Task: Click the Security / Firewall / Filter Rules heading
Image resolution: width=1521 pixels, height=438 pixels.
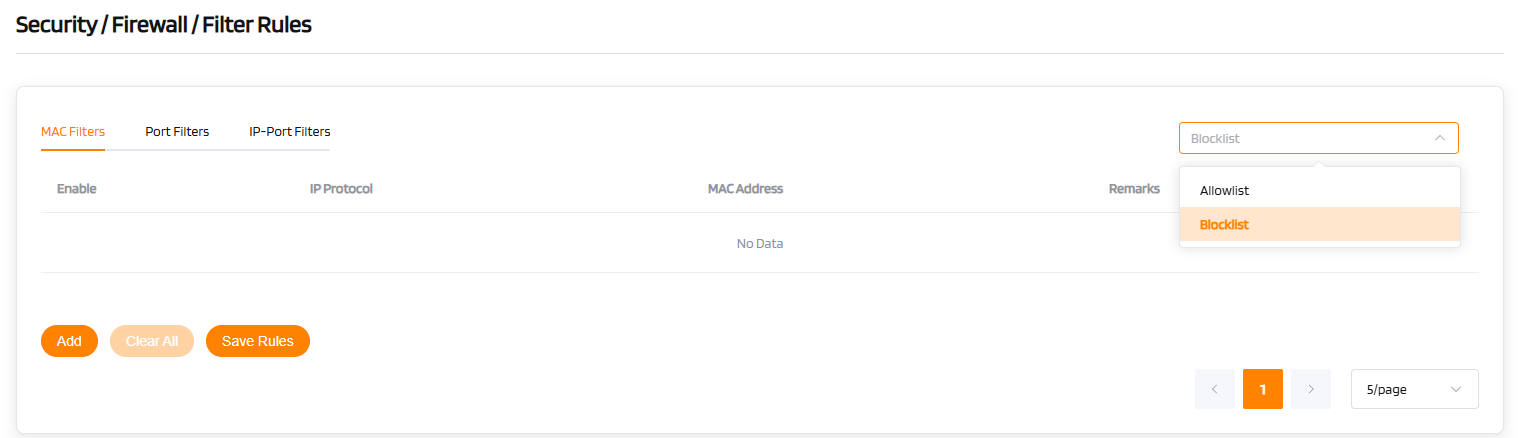Action: [164, 26]
